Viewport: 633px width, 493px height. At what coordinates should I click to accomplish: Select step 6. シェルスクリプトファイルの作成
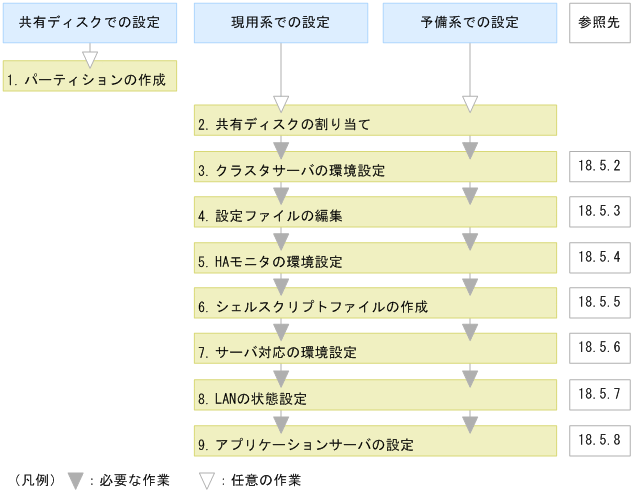pos(375,305)
